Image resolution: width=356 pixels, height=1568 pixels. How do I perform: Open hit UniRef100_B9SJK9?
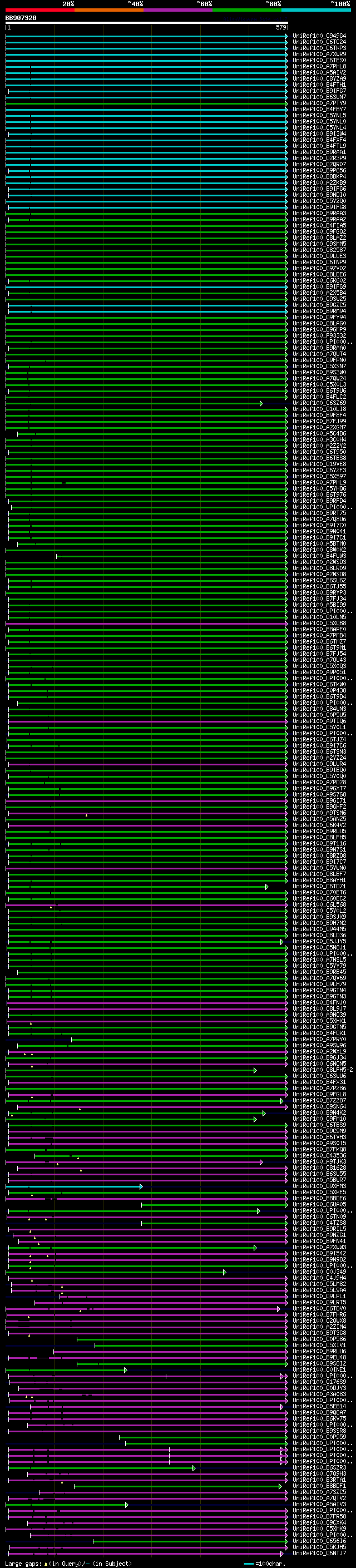[x=319, y=917]
